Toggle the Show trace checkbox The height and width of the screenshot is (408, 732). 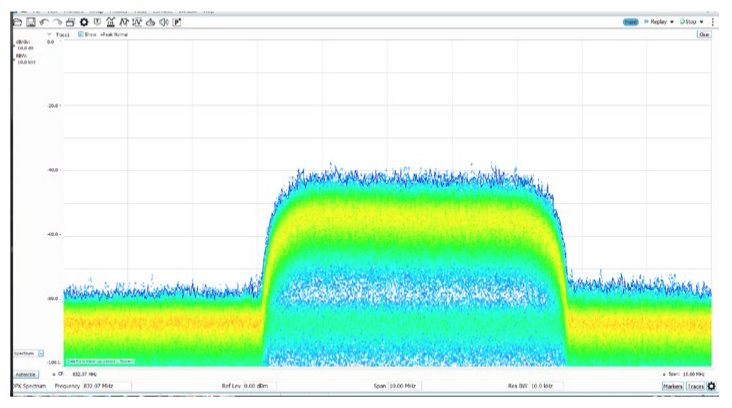(80, 35)
